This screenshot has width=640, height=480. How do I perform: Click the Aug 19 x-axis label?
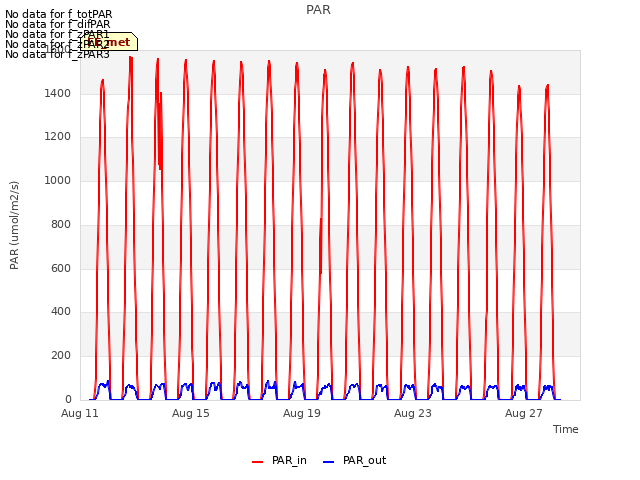pyautogui.click(x=302, y=413)
